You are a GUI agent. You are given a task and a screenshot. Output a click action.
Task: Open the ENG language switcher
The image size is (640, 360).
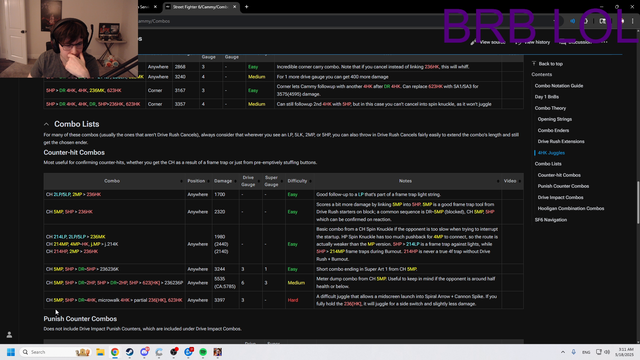586,352
